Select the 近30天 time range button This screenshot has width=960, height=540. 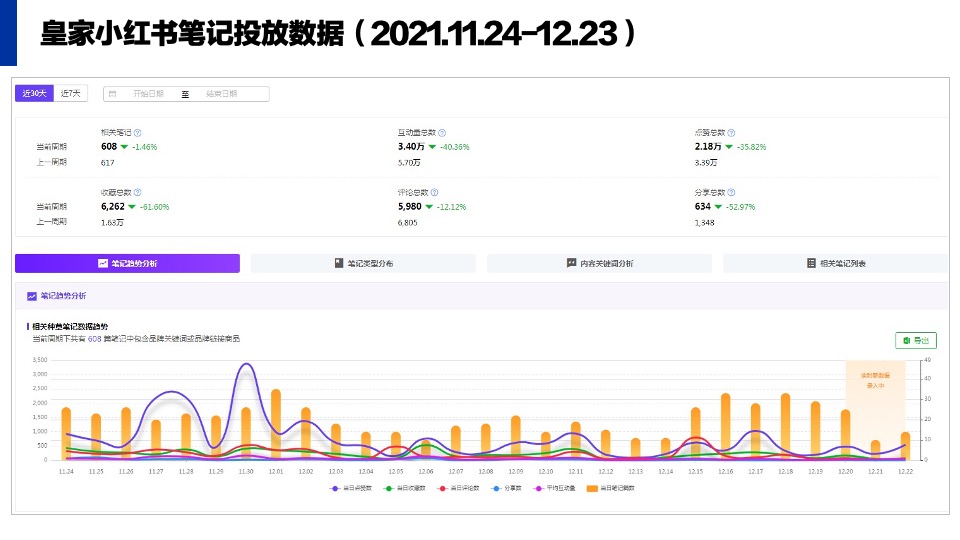(34, 93)
